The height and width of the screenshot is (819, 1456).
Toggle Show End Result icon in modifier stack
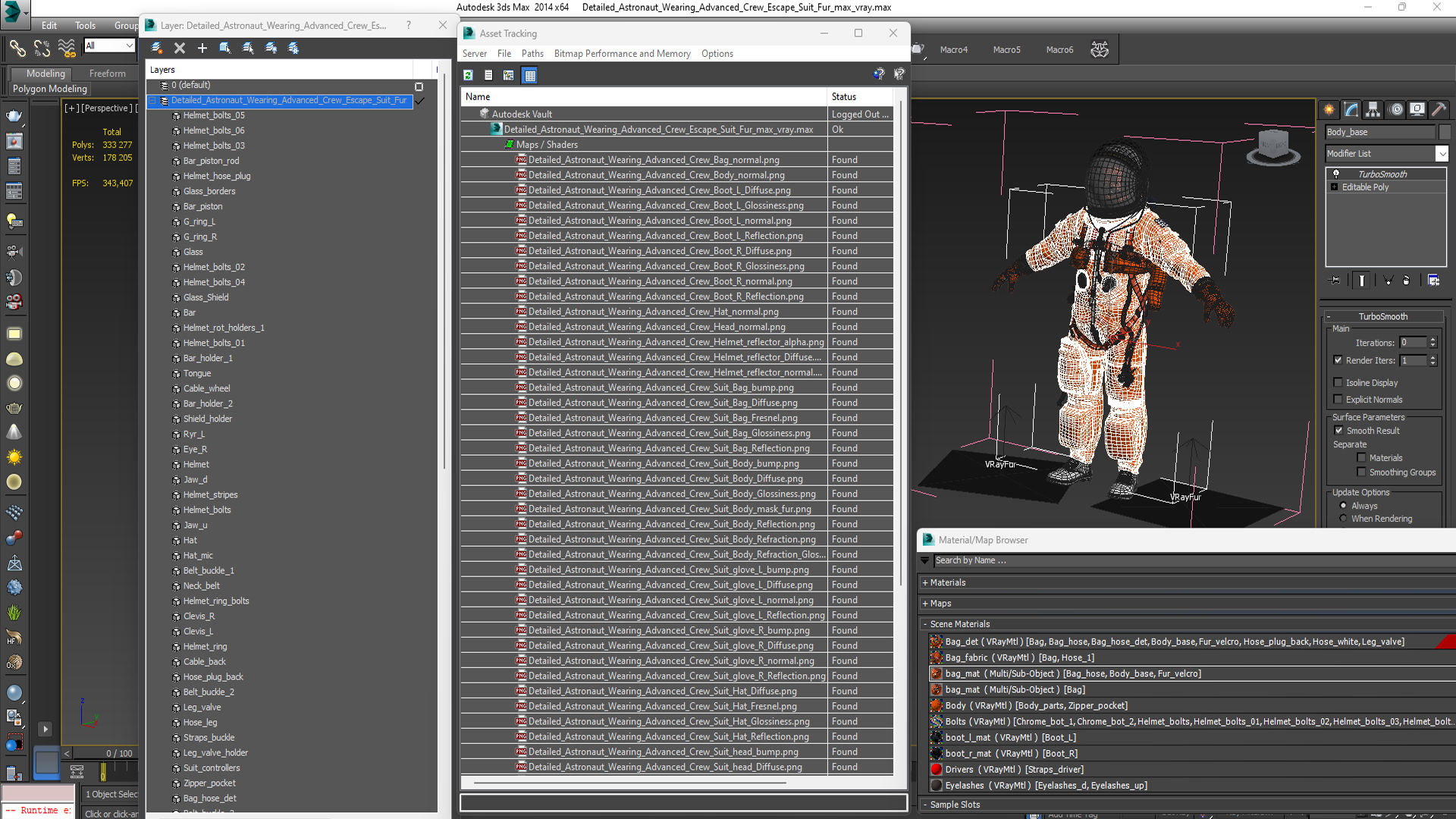[1362, 281]
